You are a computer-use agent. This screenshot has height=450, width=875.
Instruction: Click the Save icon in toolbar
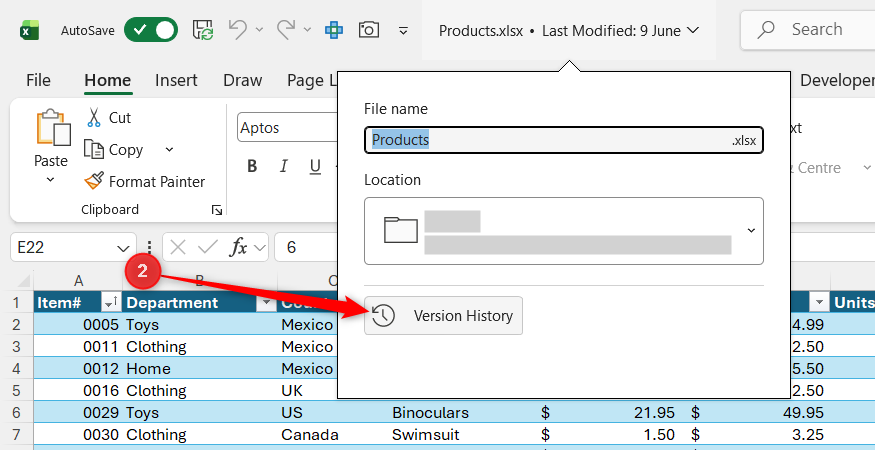point(203,30)
